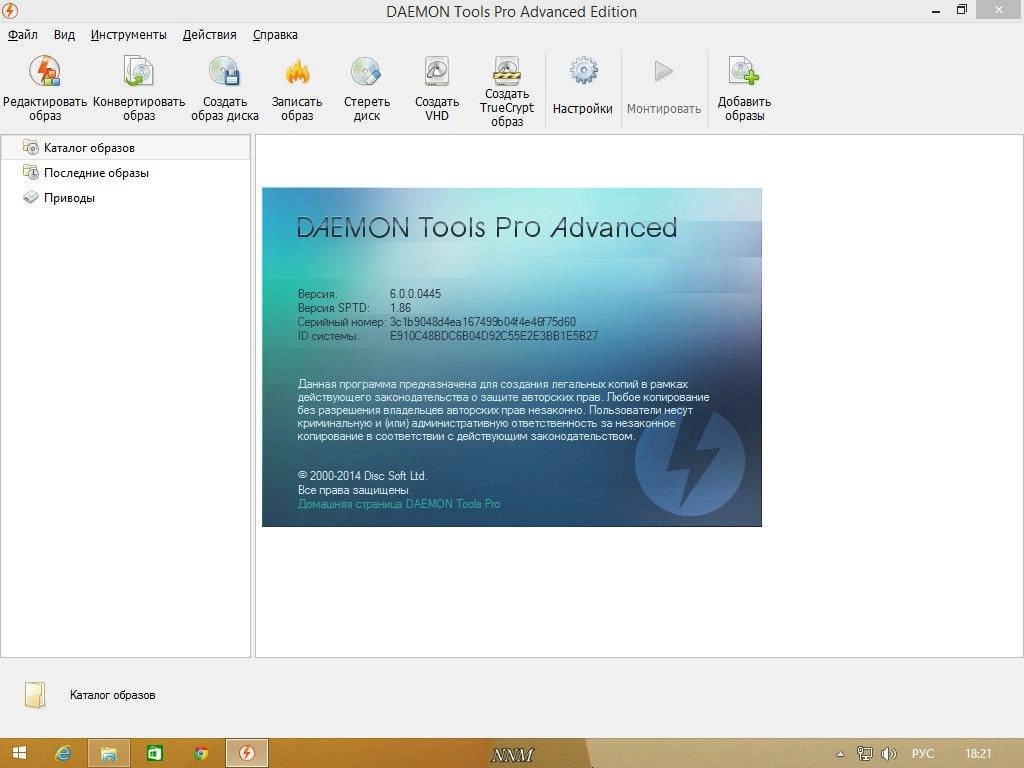Click the © 2000-2014 Disc Soft Ltd. text
The width and height of the screenshot is (1024, 768).
(x=362, y=476)
